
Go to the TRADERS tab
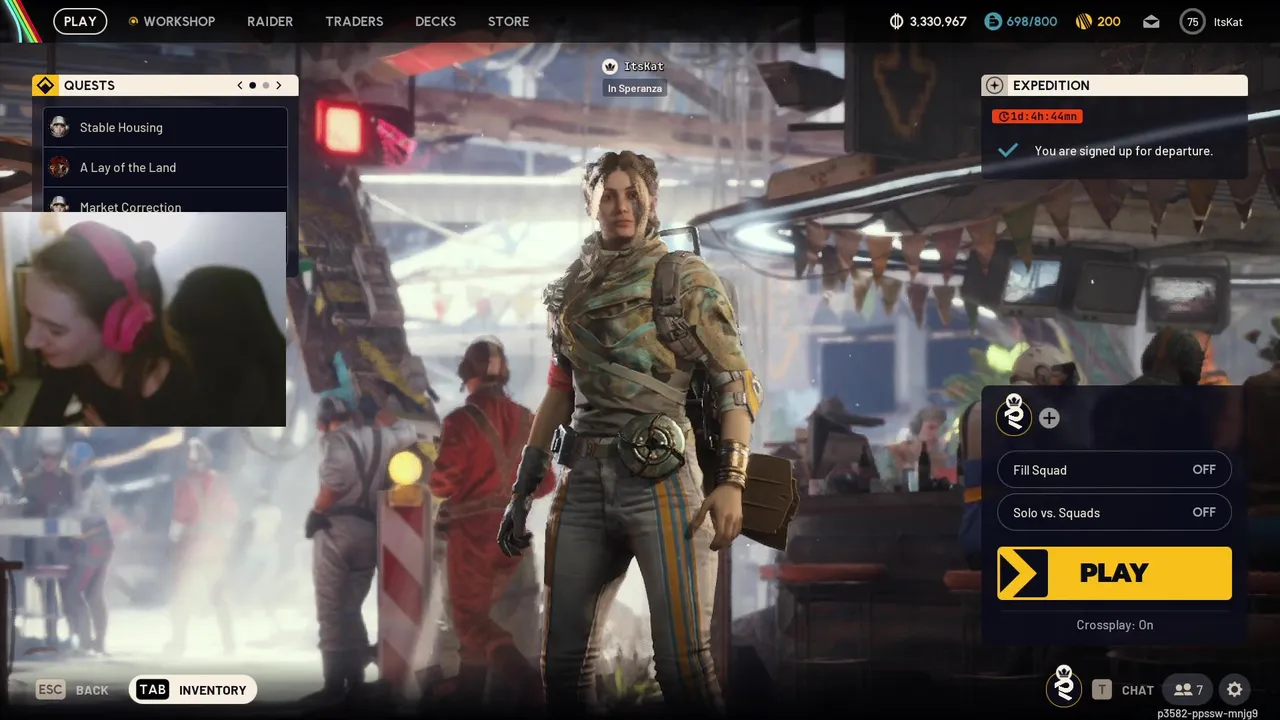tap(354, 21)
